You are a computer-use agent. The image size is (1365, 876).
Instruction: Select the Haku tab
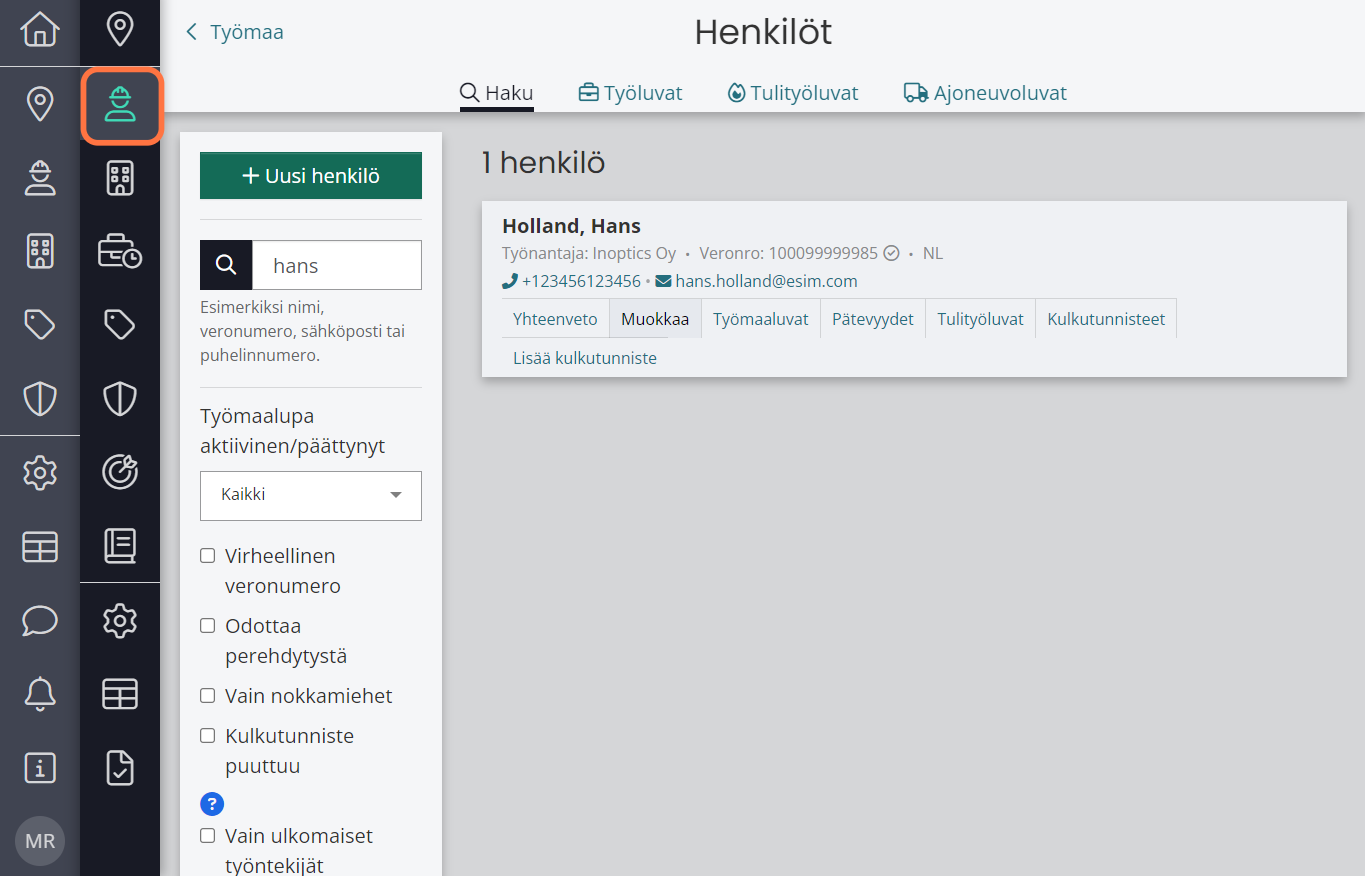(497, 93)
